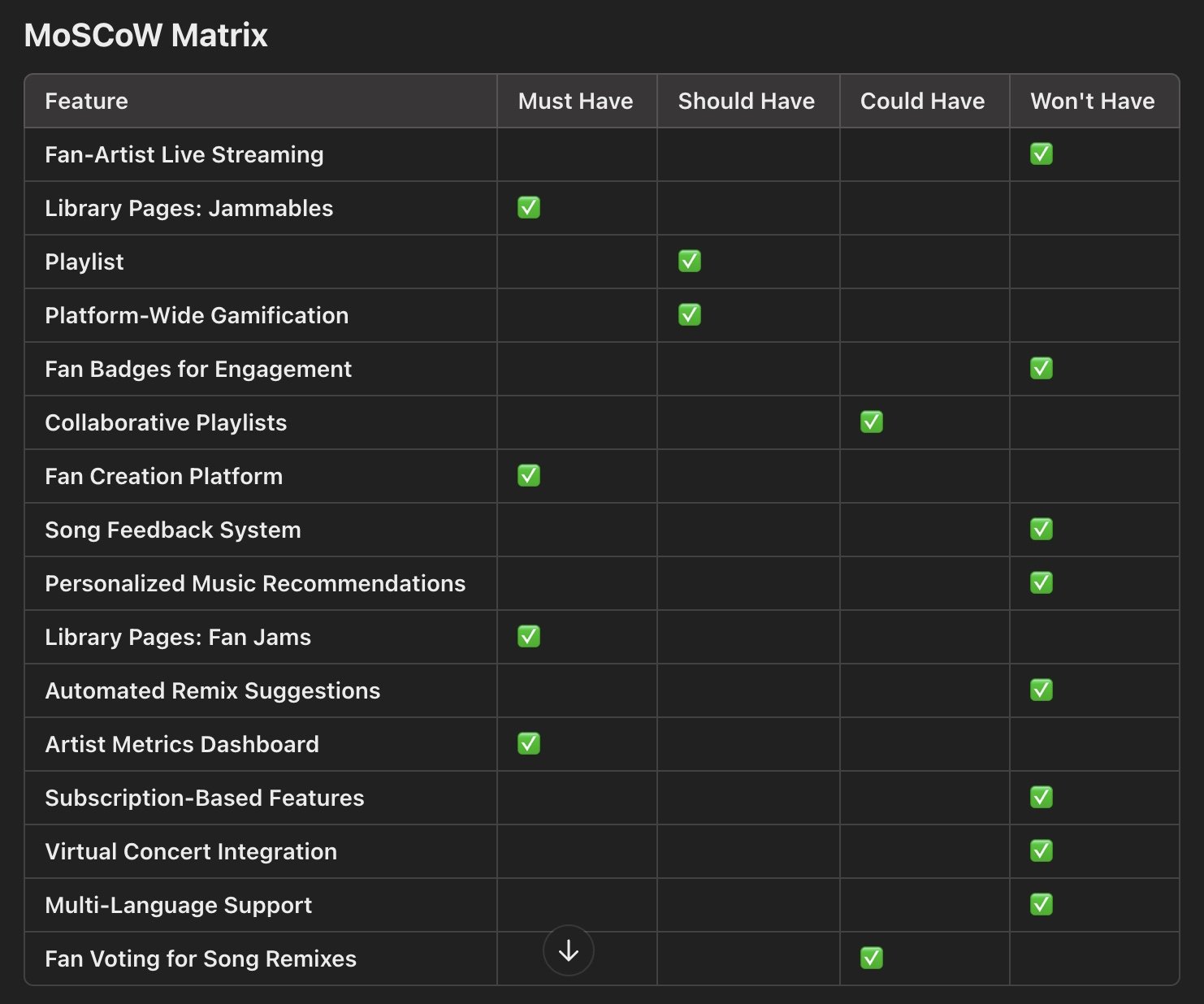
Task: Click the Could Have checkmark for Fan Voting for Song Remixes
Action: pyautogui.click(x=872, y=958)
